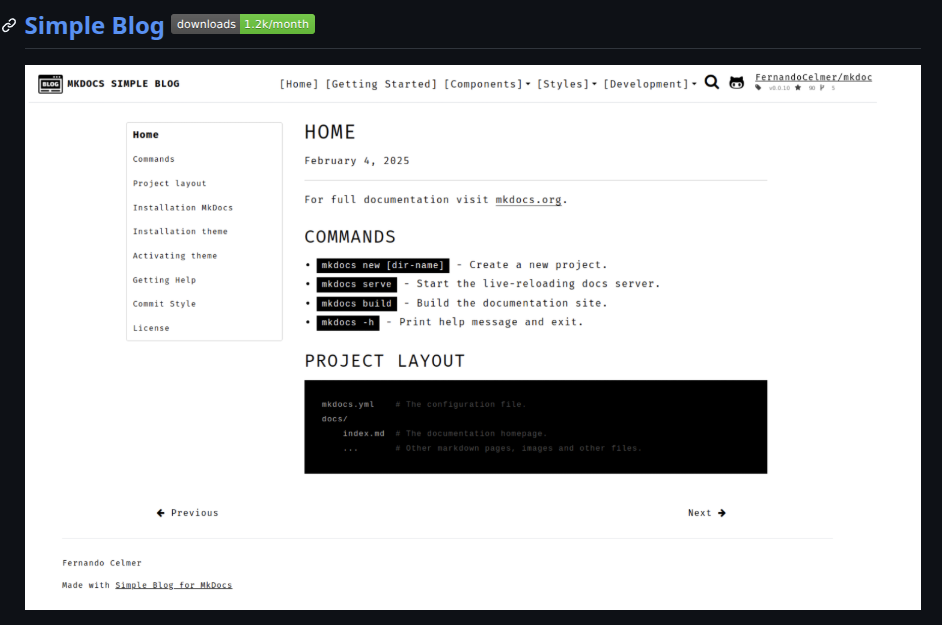The image size is (942, 625).
Task: Open the Simple Blog heading link
Action: [x=94, y=26]
